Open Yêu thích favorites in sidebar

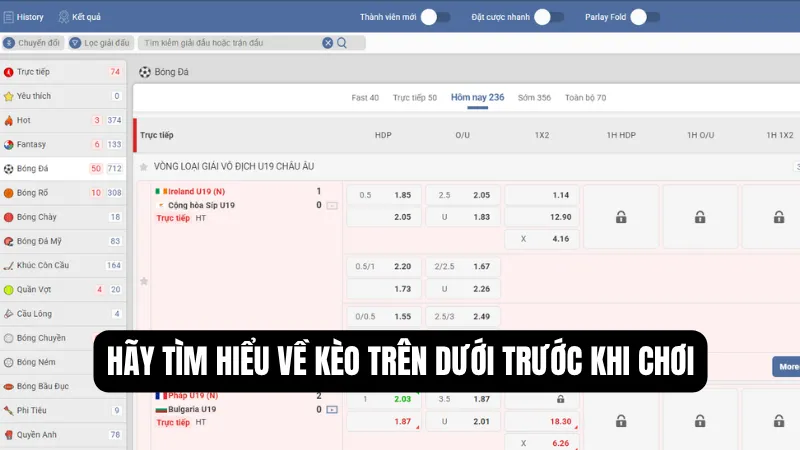pyautogui.click(x=63, y=96)
